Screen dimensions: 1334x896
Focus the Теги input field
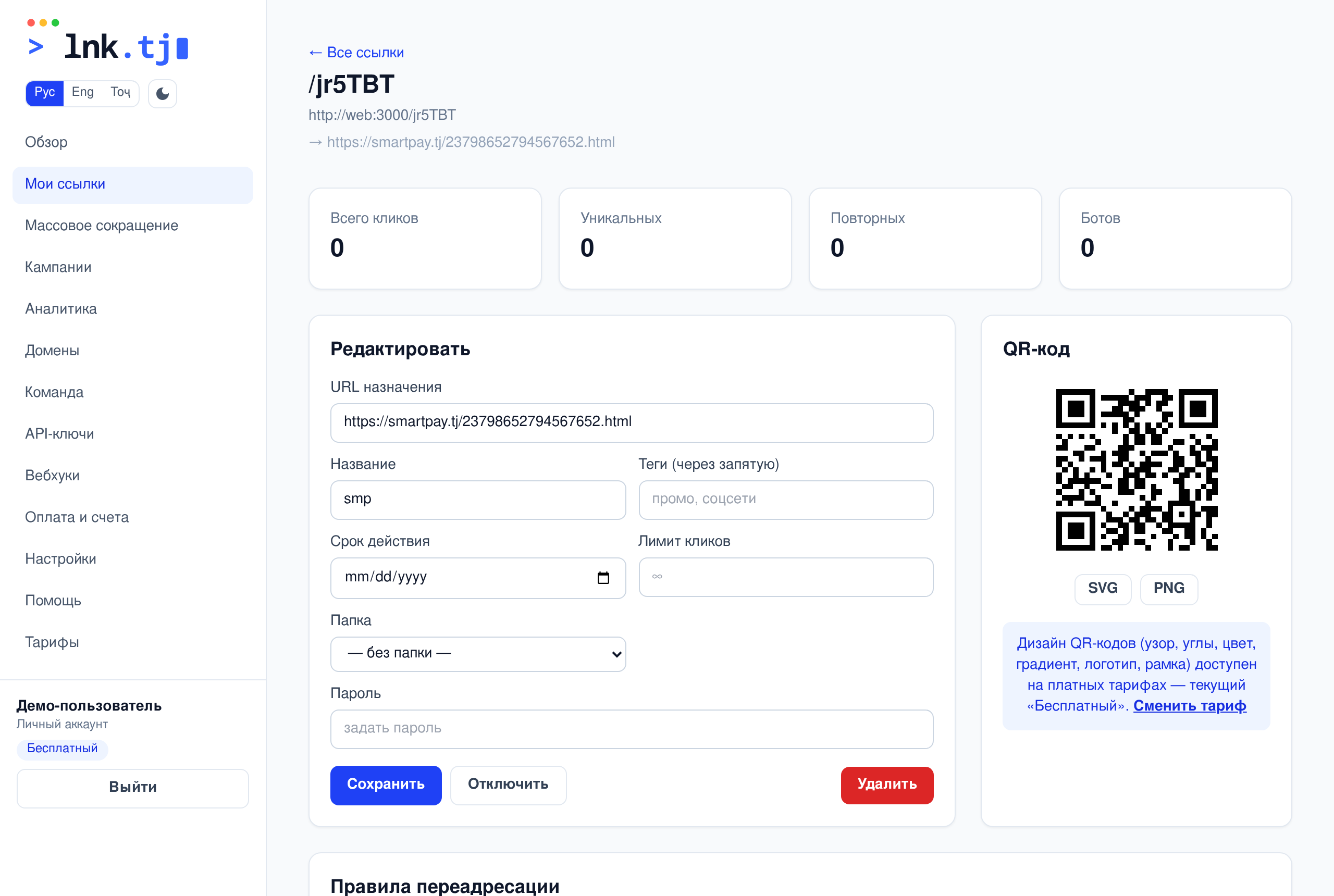pyautogui.click(x=786, y=500)
